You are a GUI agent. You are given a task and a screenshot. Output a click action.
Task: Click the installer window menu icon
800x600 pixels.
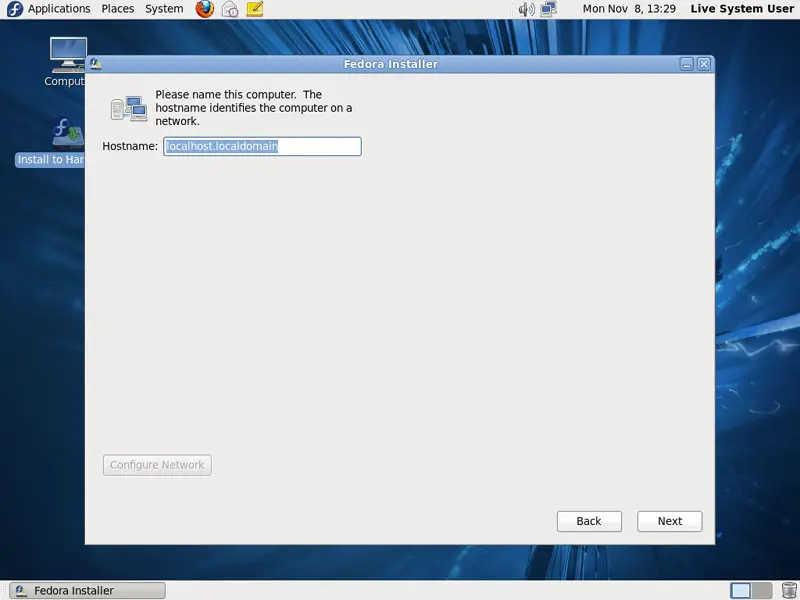(x=95, y=64)
